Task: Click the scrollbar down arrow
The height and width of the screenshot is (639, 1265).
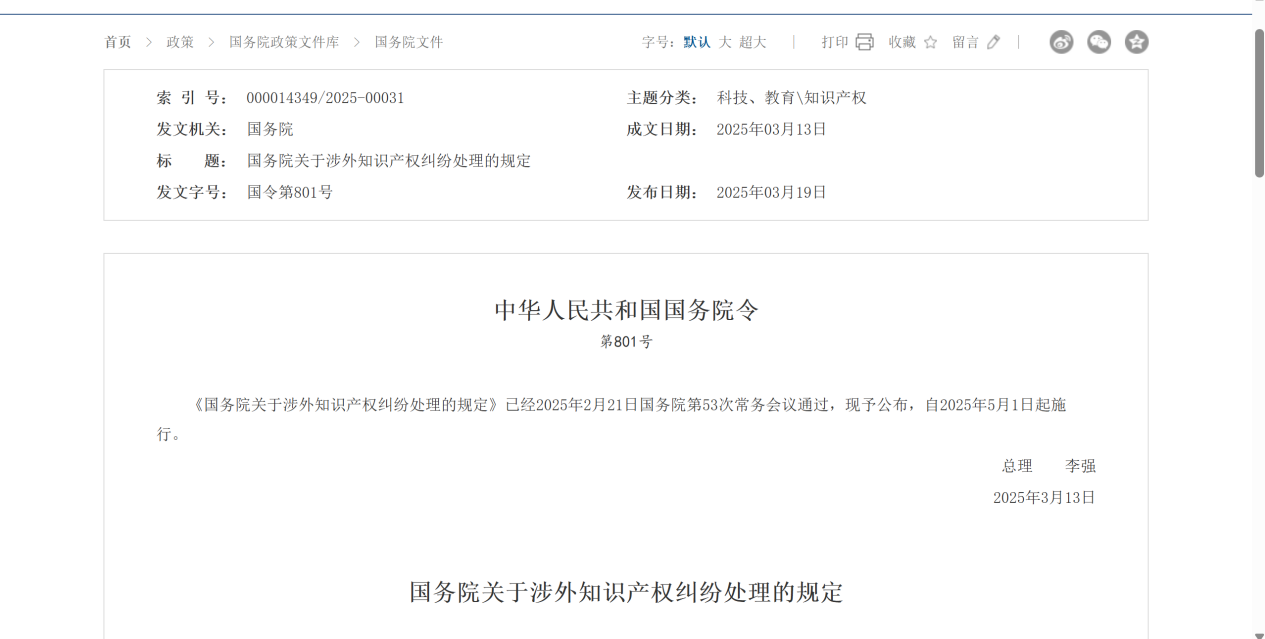Action: click(1257, 632)
